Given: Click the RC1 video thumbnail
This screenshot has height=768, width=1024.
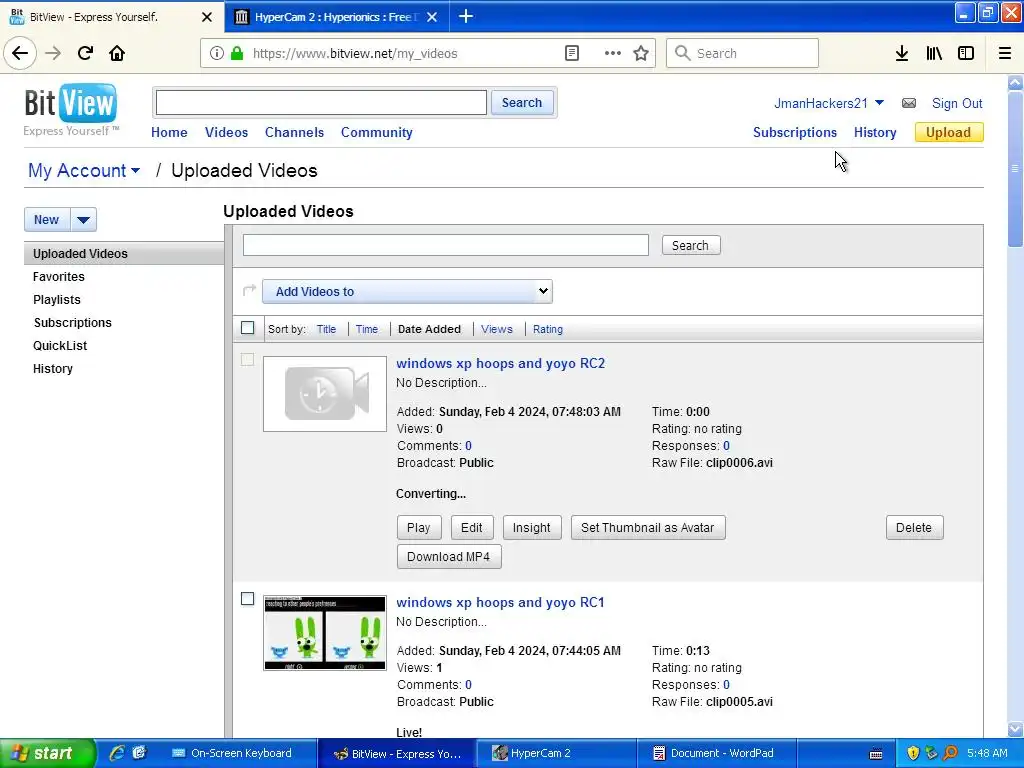Looking at the screenshot, I should 325,633.
